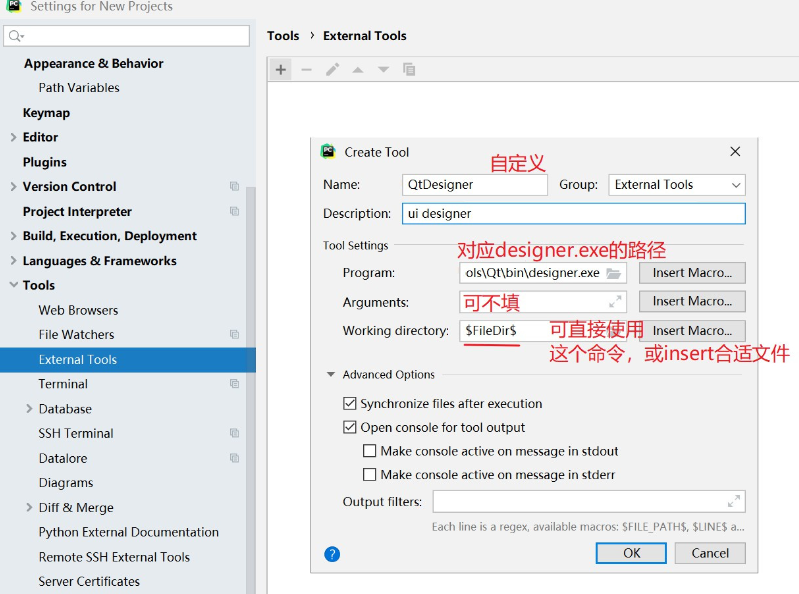Screen dimensions: 799x594
Task: Click project-level icon next to File Watchers
Action: pyautogui.click(x=234, y=334)
